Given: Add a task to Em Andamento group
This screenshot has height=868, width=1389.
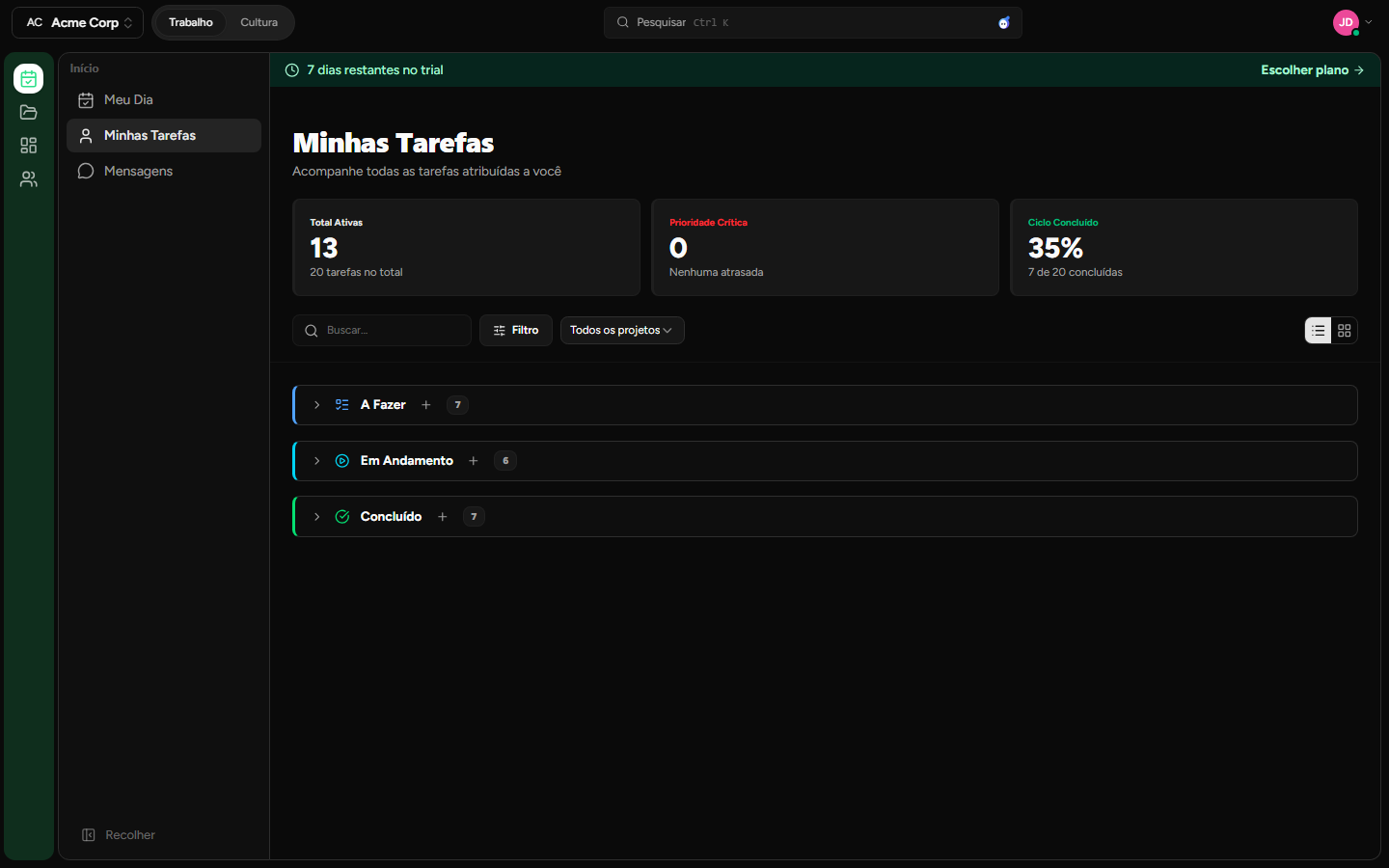Looking at the screenshot, I should tap(474, 461).
